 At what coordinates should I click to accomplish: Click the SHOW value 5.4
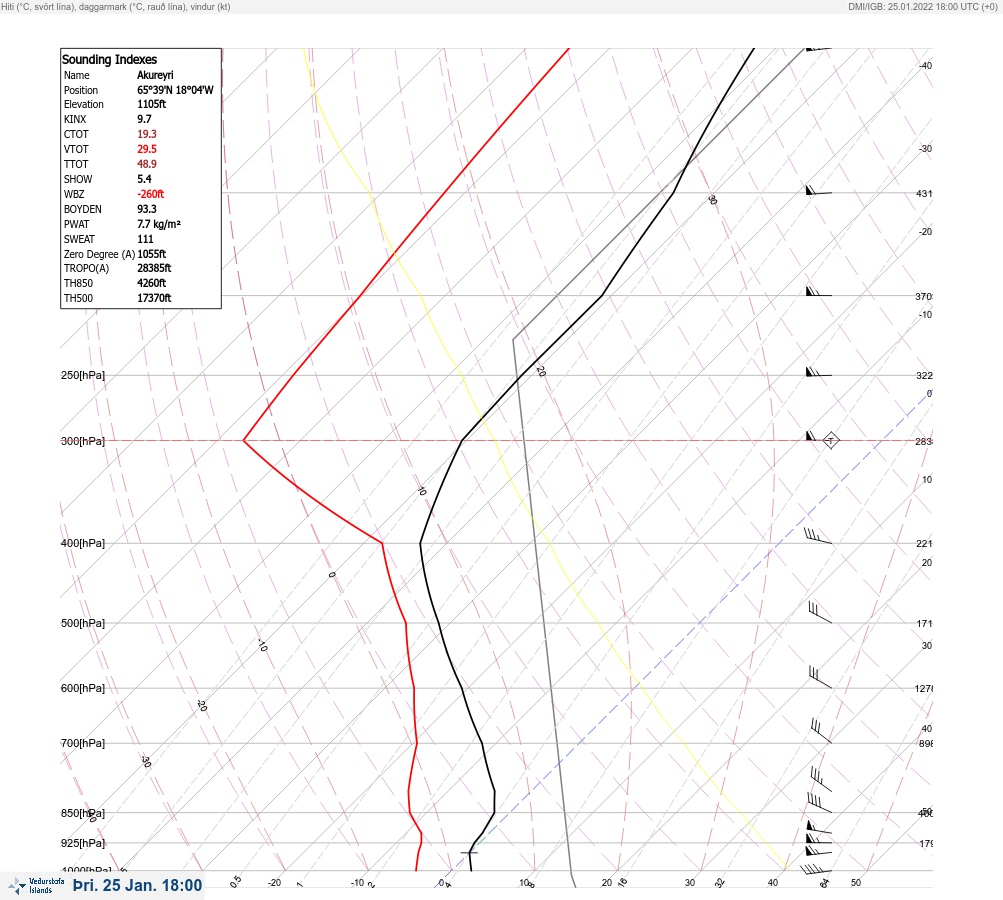click(144, 179)
